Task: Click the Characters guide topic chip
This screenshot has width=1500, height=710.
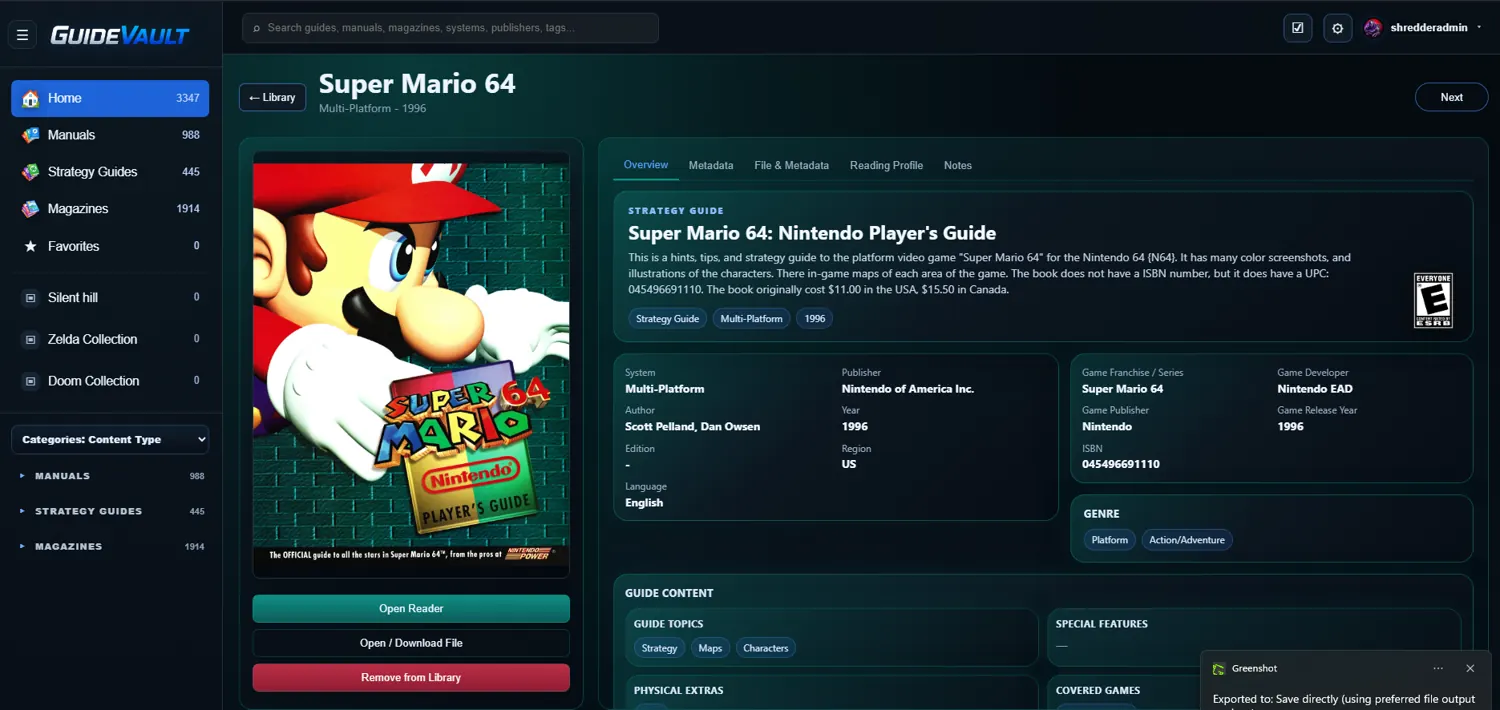Action: 765,648
